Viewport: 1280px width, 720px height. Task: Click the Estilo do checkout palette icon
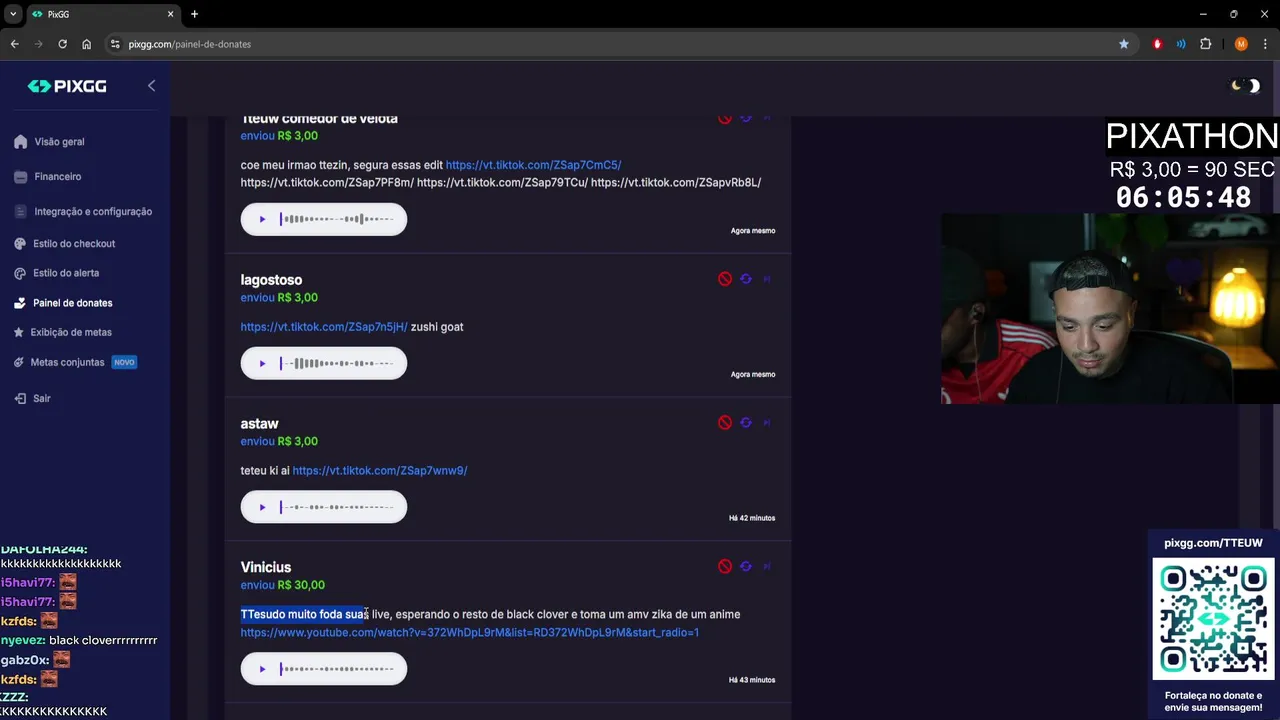click(x=20, y=243)
